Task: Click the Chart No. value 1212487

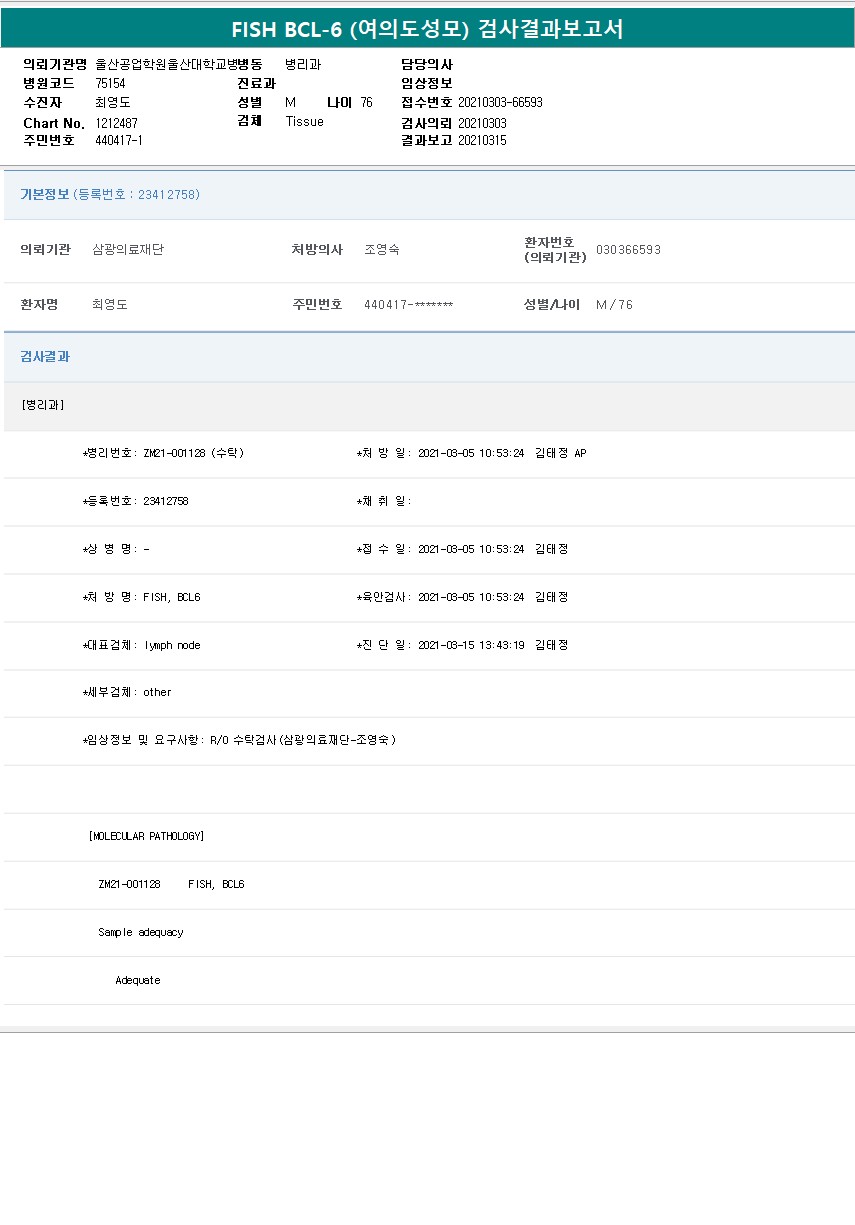Action: [x=117, y=123]
